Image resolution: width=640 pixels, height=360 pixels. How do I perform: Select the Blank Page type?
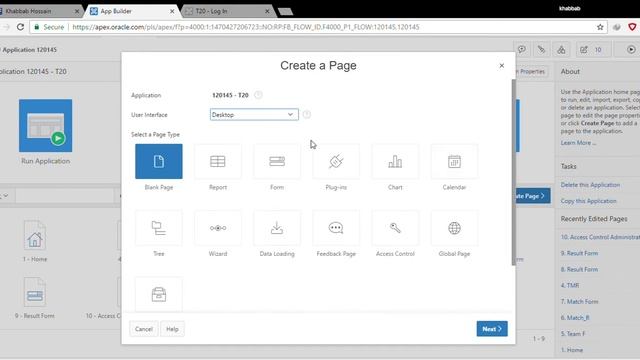[x=159, y=161]
